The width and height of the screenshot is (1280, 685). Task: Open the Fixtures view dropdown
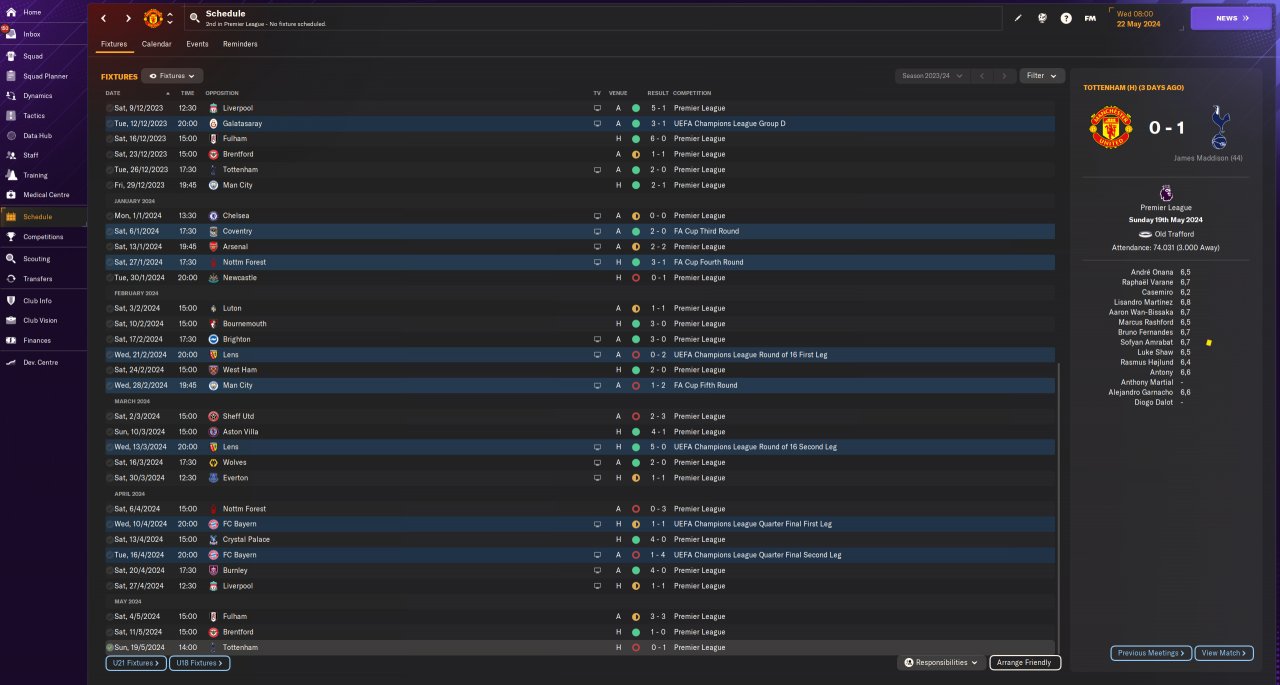point(172,76)
